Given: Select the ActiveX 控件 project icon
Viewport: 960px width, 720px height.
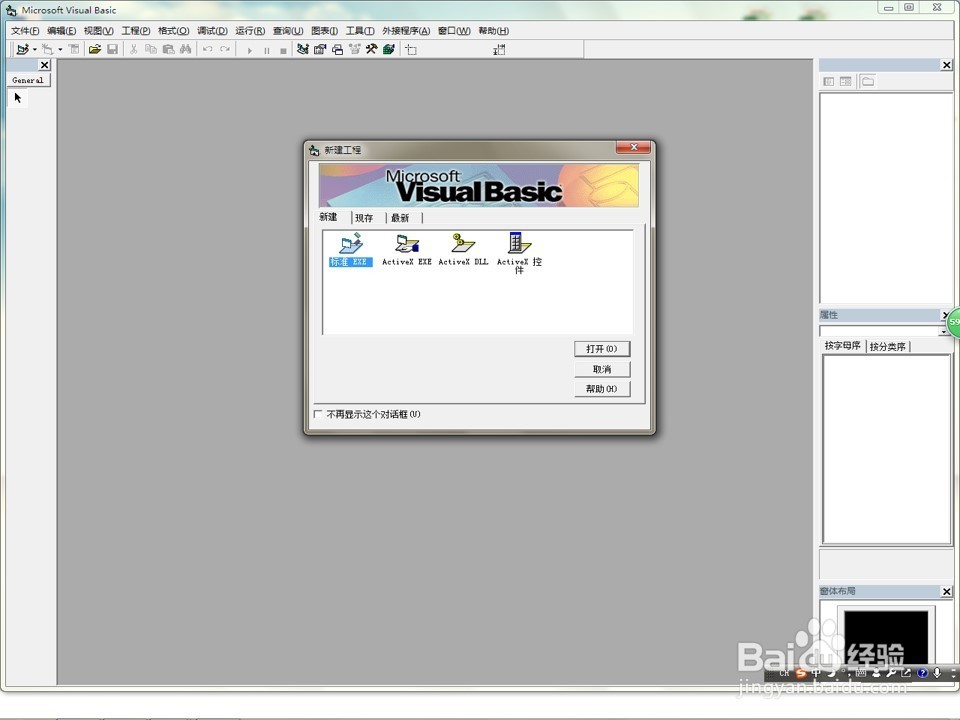Looking at the screenshot, I should pyautogui.click(x=519, y=253).
